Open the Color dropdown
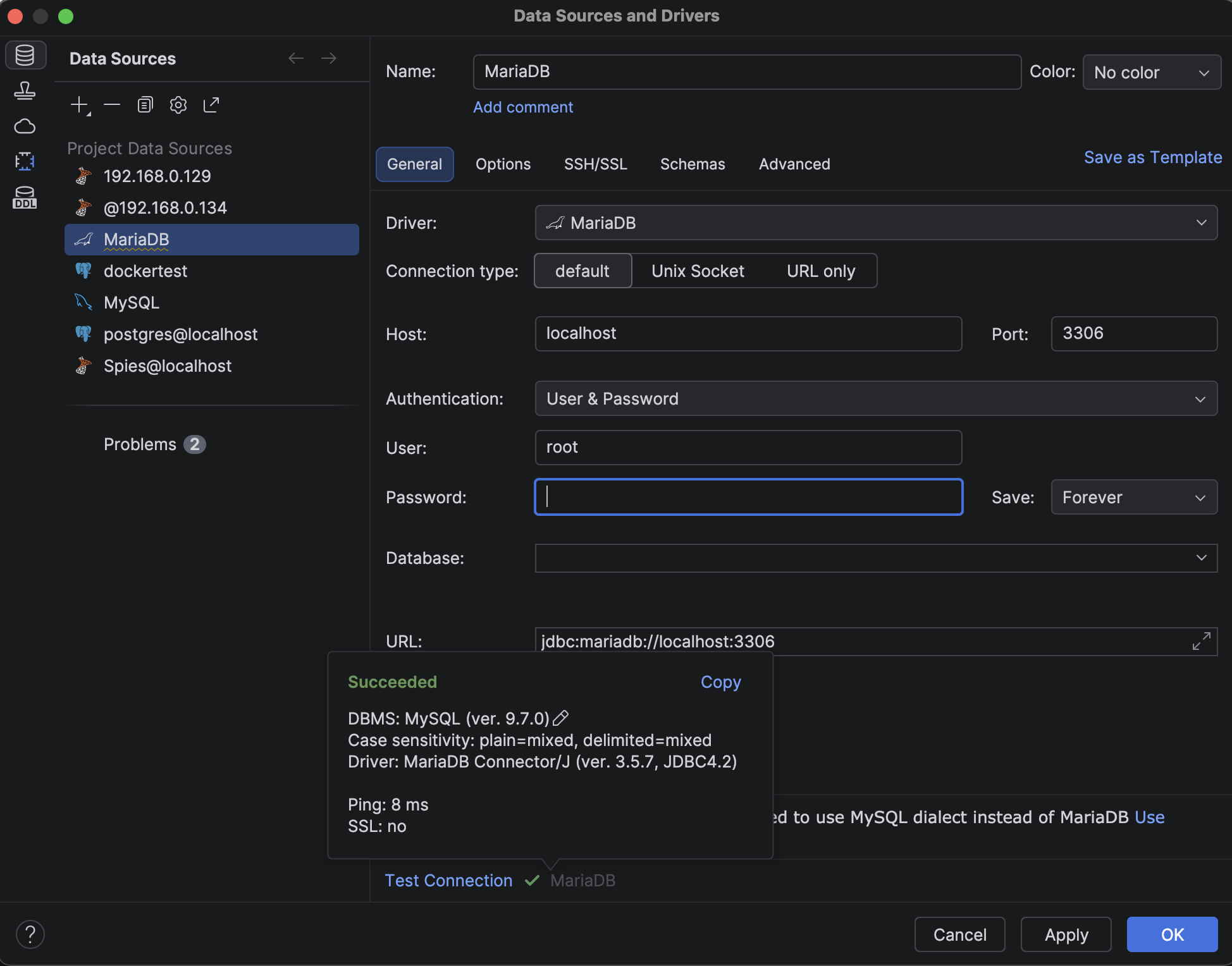The height and width of the screenshot is (966, 1232). [1152, 72]
